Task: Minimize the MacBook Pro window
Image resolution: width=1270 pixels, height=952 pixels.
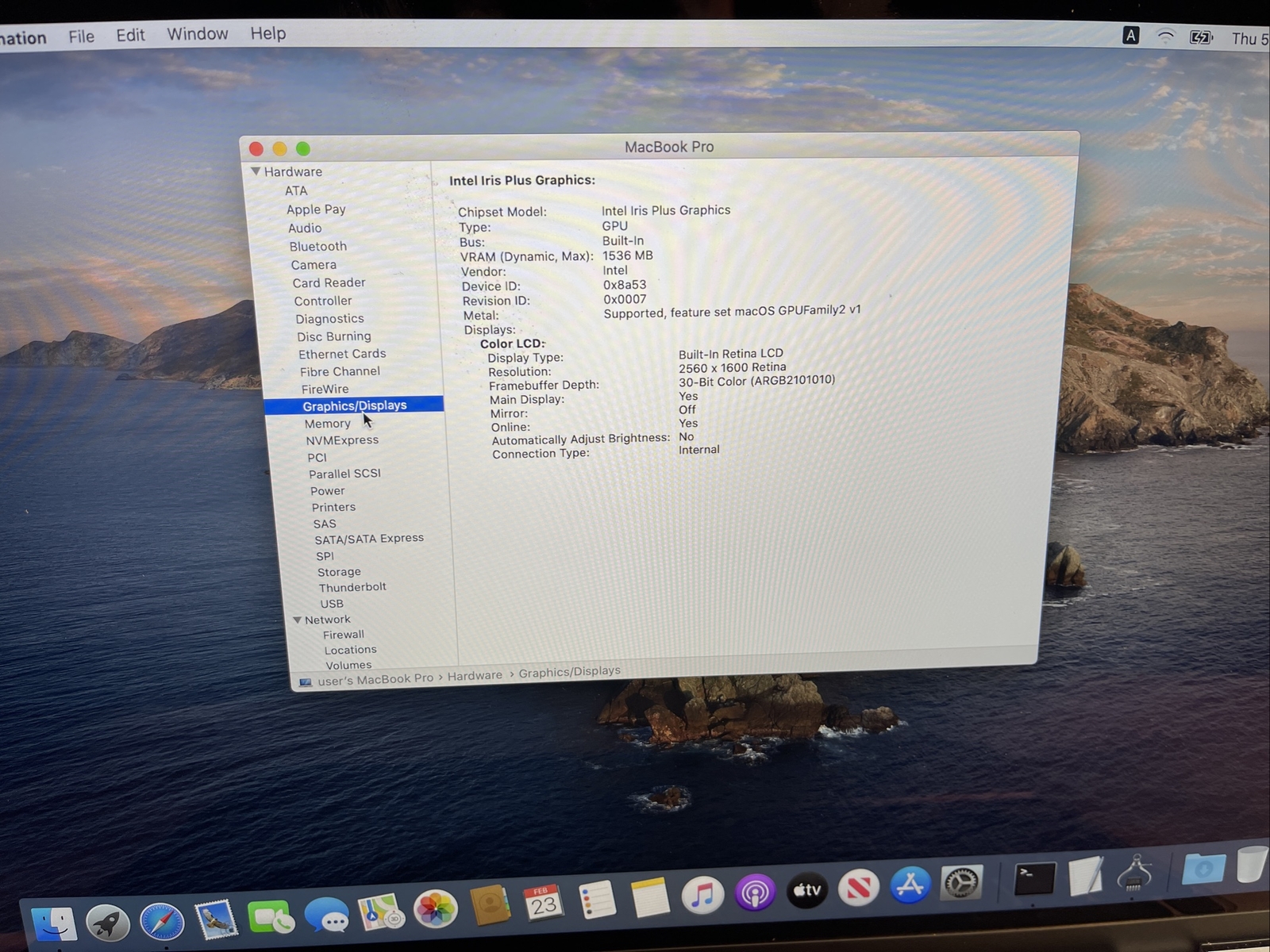Action: point(279,148)
